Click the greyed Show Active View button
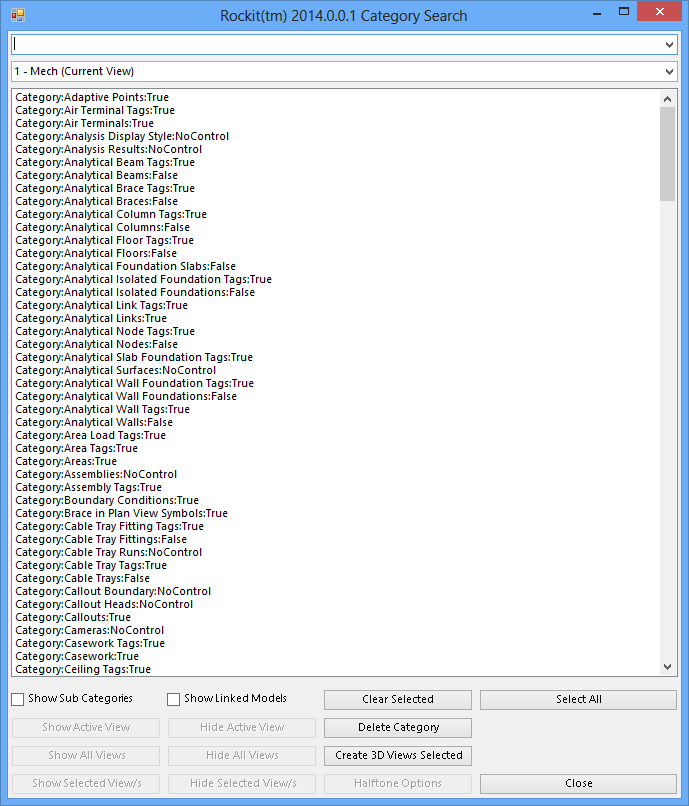This screenshot has height=806, width=689. click(86, 727)
